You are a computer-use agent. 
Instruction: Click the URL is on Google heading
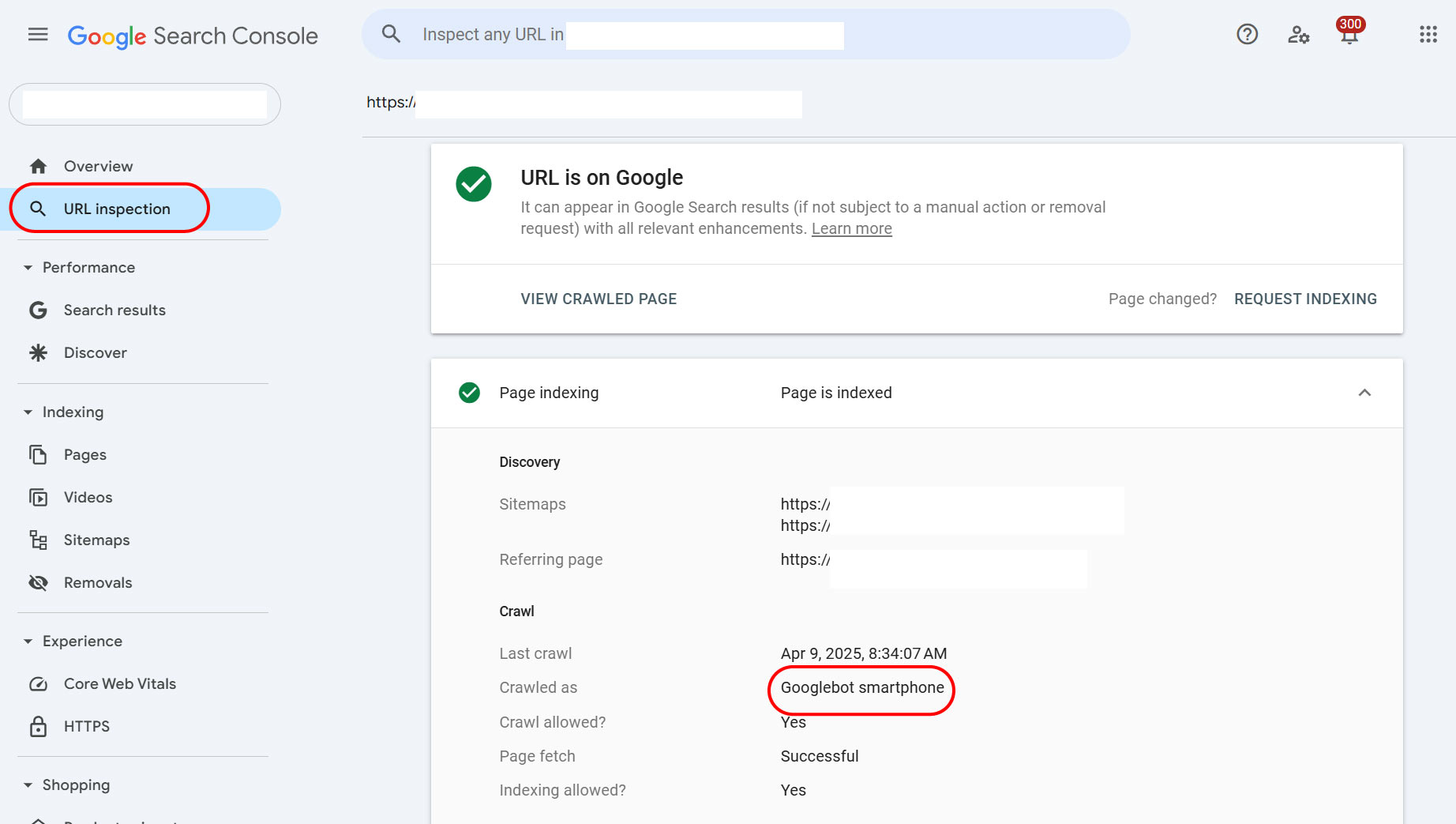[602, 178]
